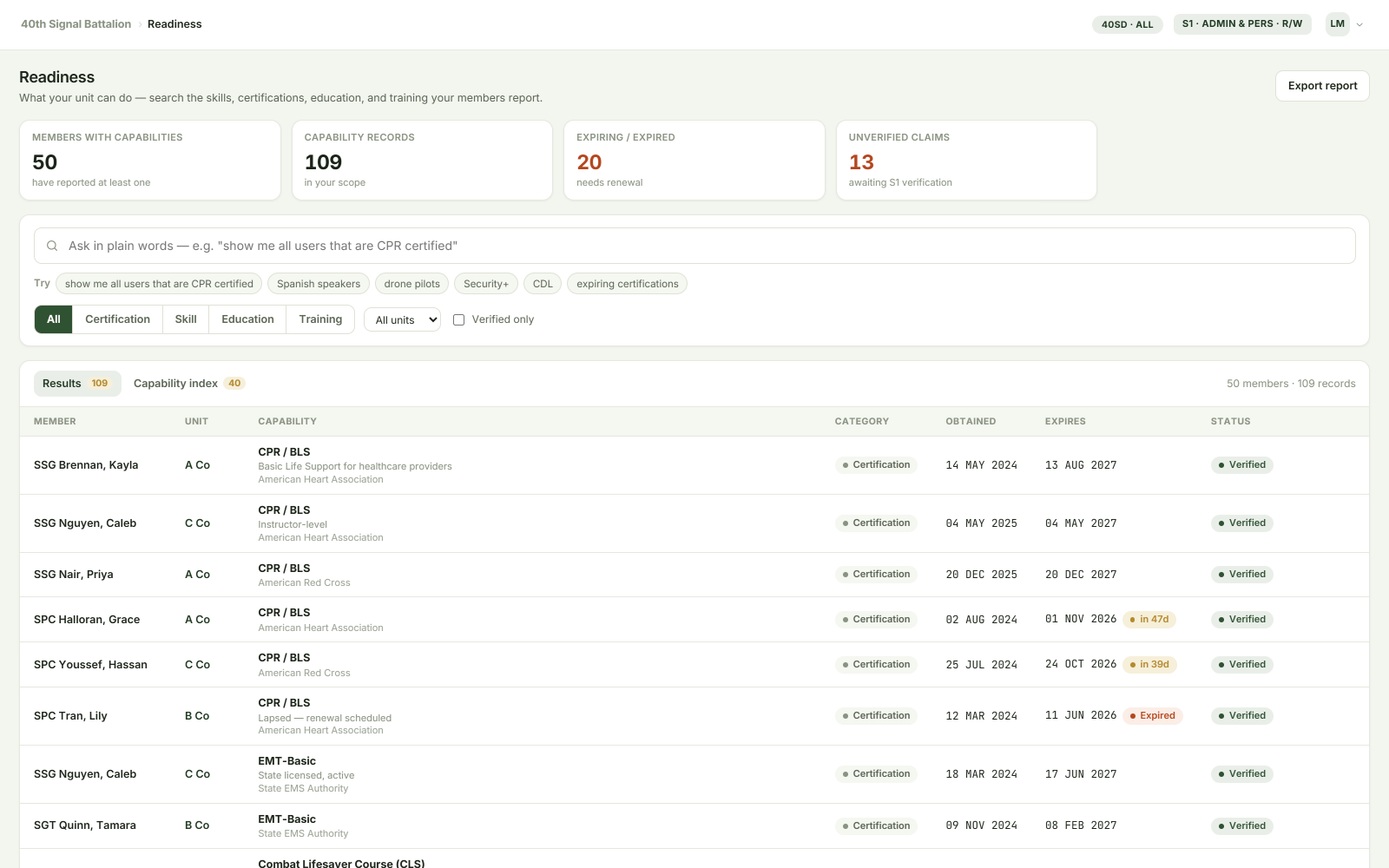Select member SPC Tran, Lily
Viewport: 1389px width, 868px height.
click(70, 716)
